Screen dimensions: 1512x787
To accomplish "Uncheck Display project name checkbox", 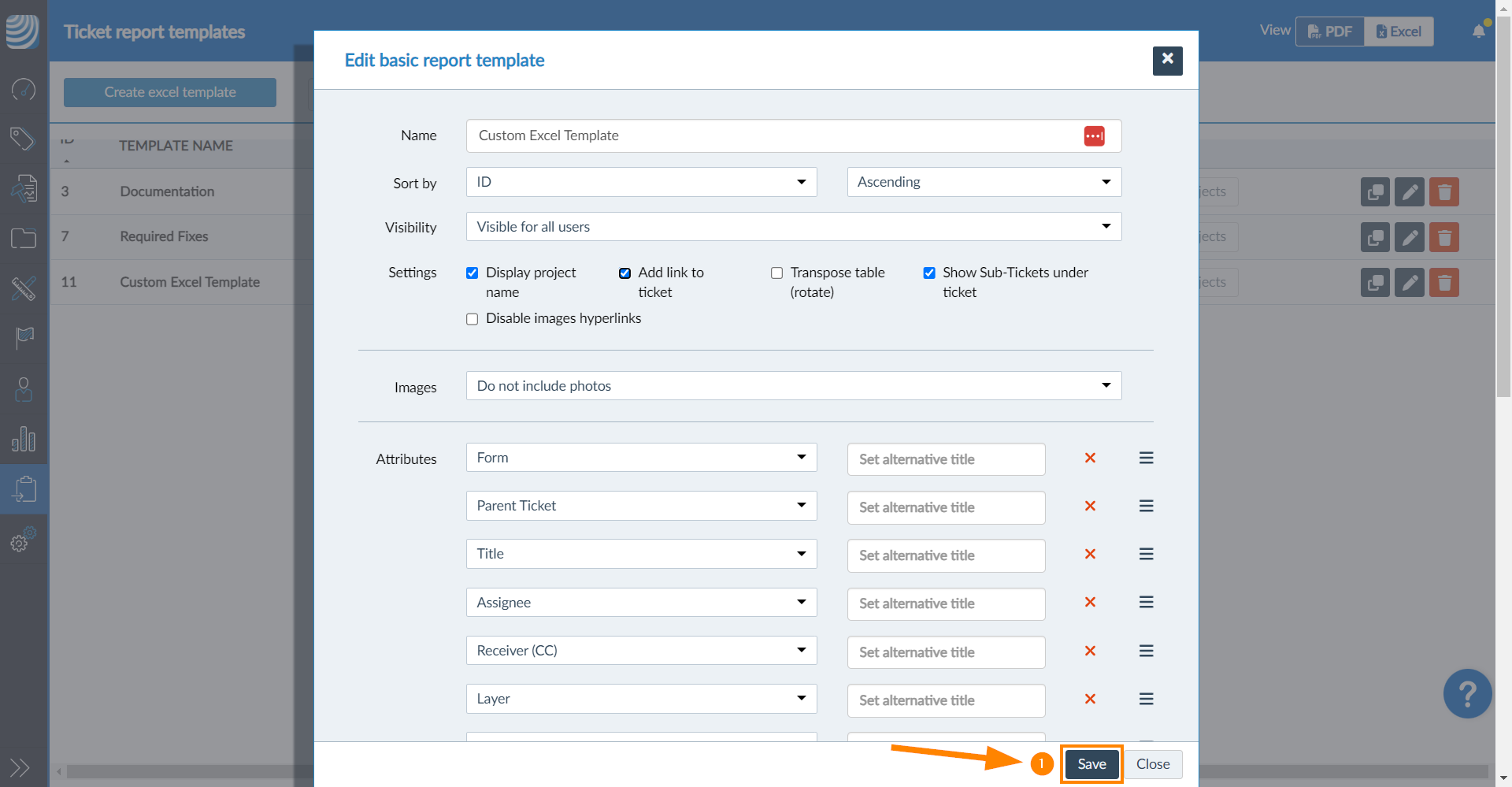I will 472,273.
